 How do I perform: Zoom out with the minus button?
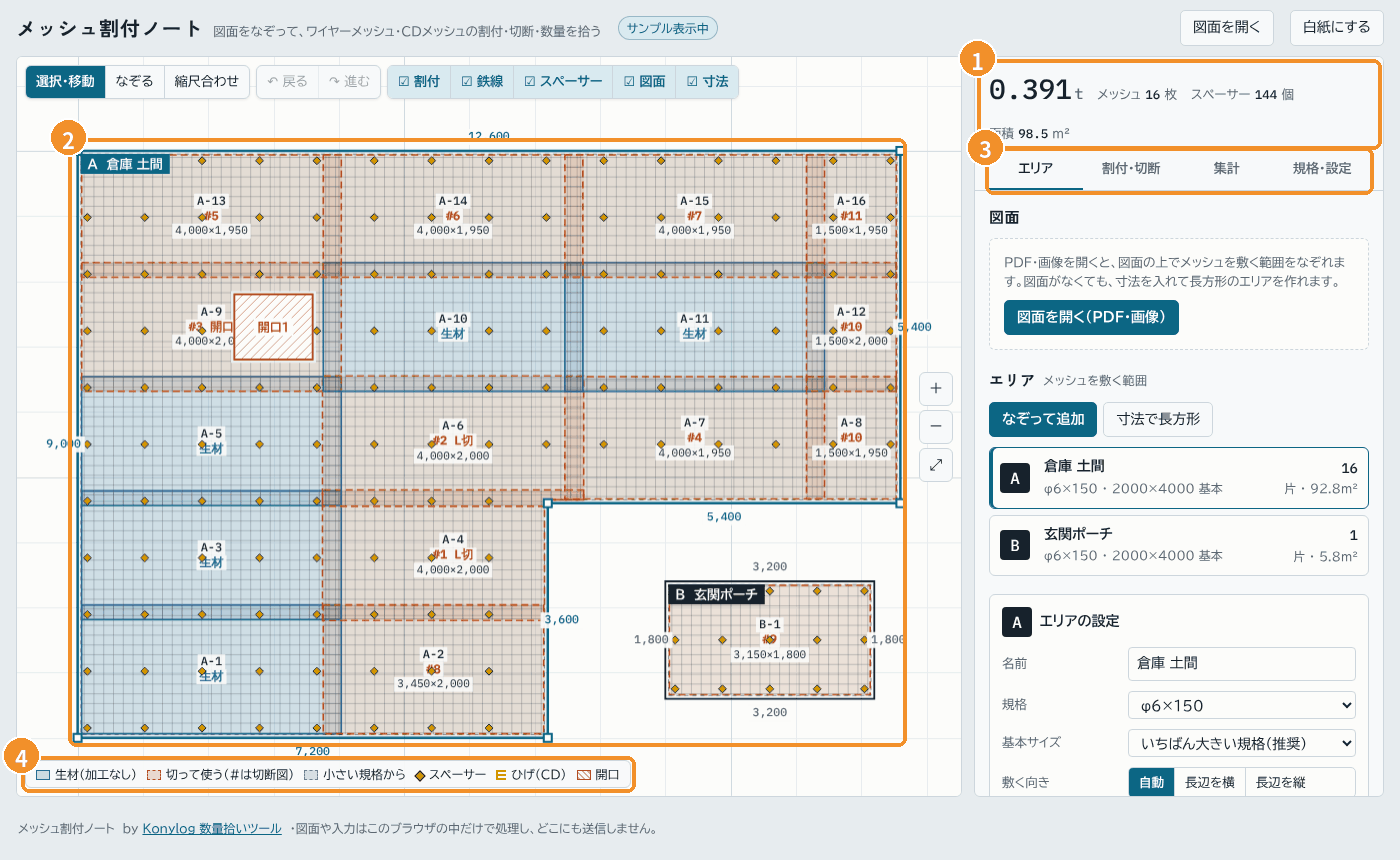click(936, 427)
